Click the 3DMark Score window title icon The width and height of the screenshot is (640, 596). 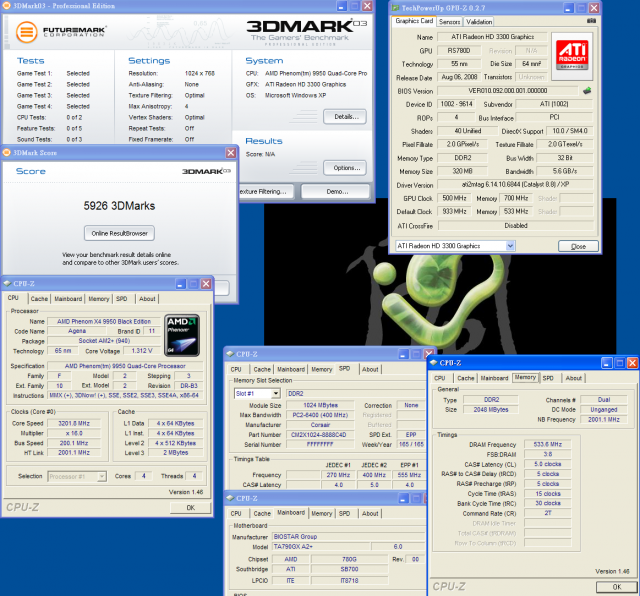tap(7, 153)
